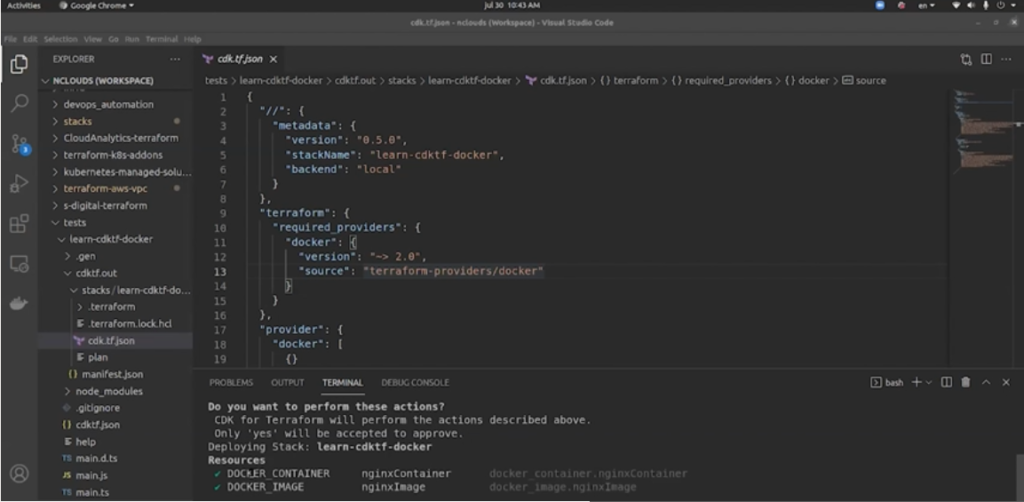Open the Search view in activity bar
The height and width of the screenshot is (502, 1024).
(x=20, y=103)
